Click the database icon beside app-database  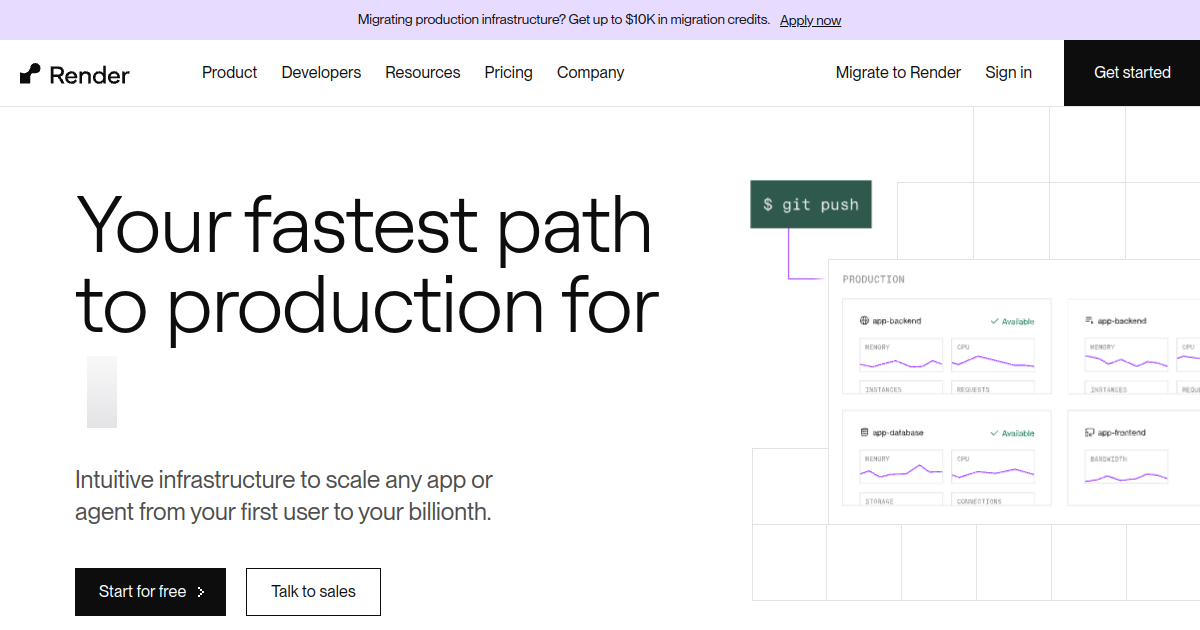(x=864, y=433)
